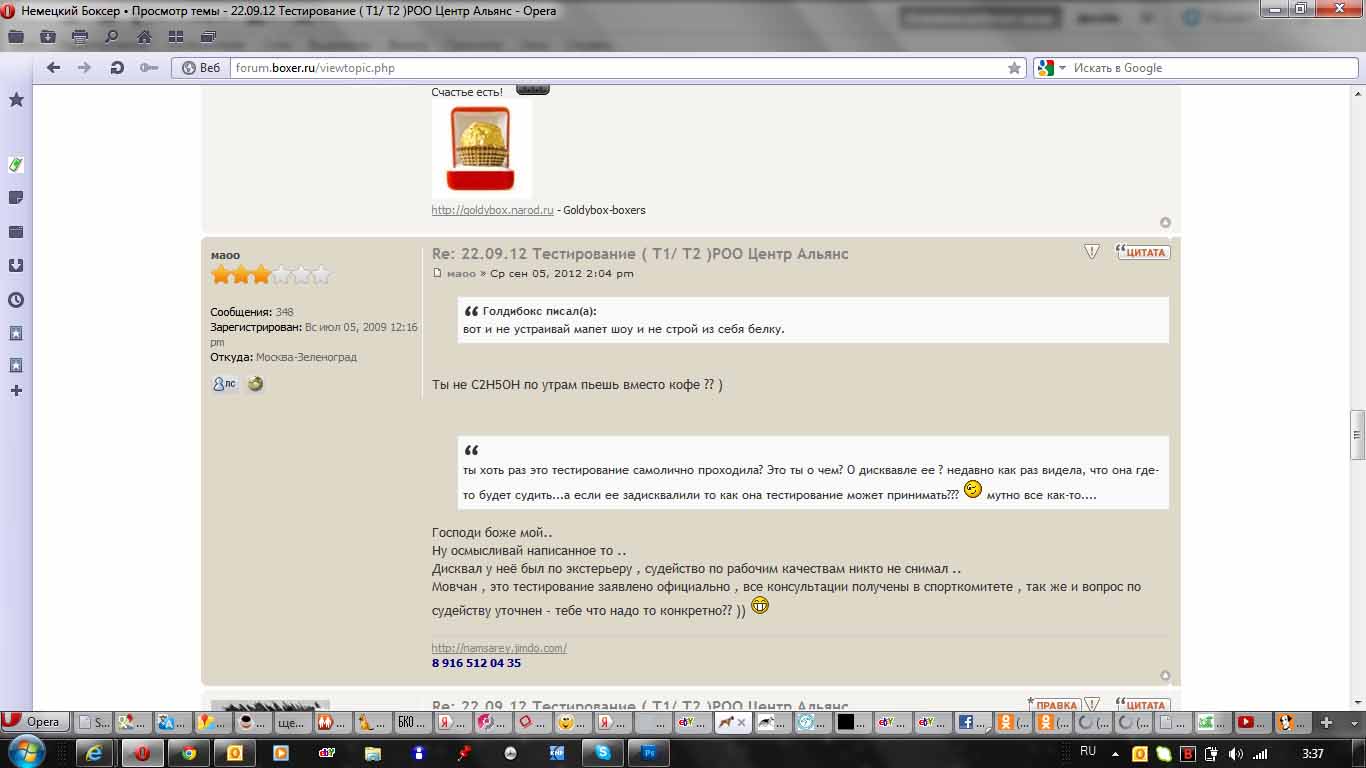Bookmark page with address bar star
Screen dimensions: 1366x768
[x=1014, y=68]
